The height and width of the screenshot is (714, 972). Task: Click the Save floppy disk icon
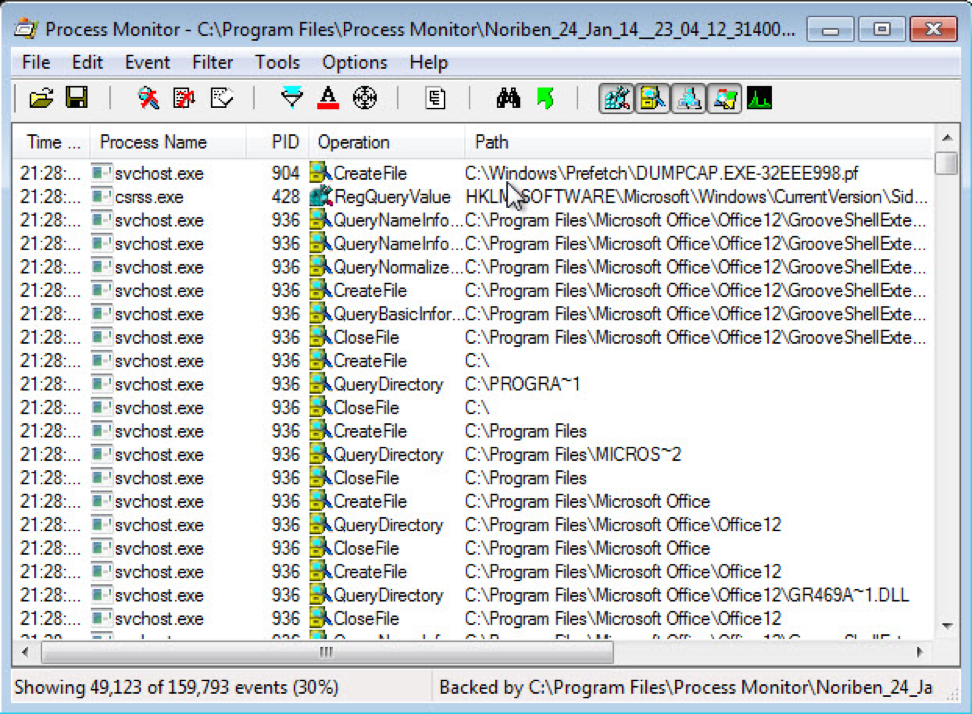click(76, 98)
